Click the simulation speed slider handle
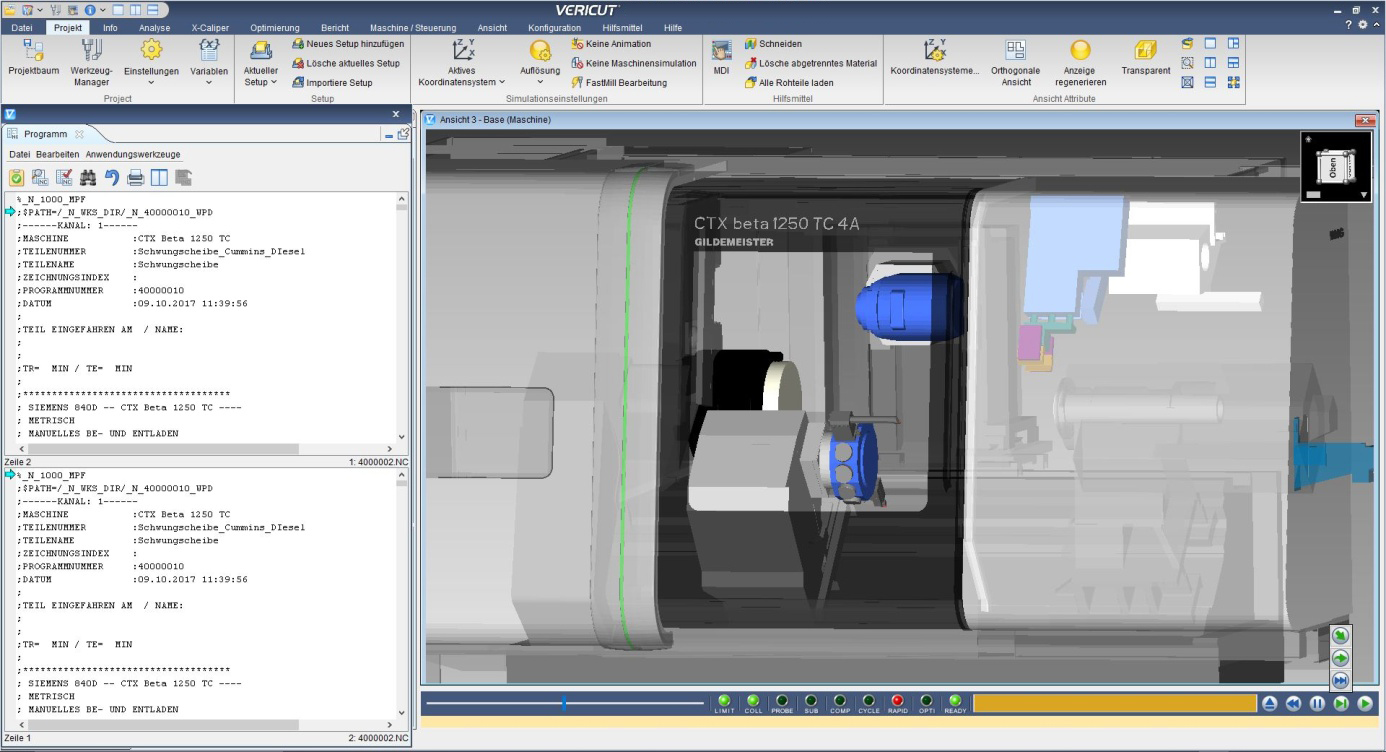 [564, 703]
